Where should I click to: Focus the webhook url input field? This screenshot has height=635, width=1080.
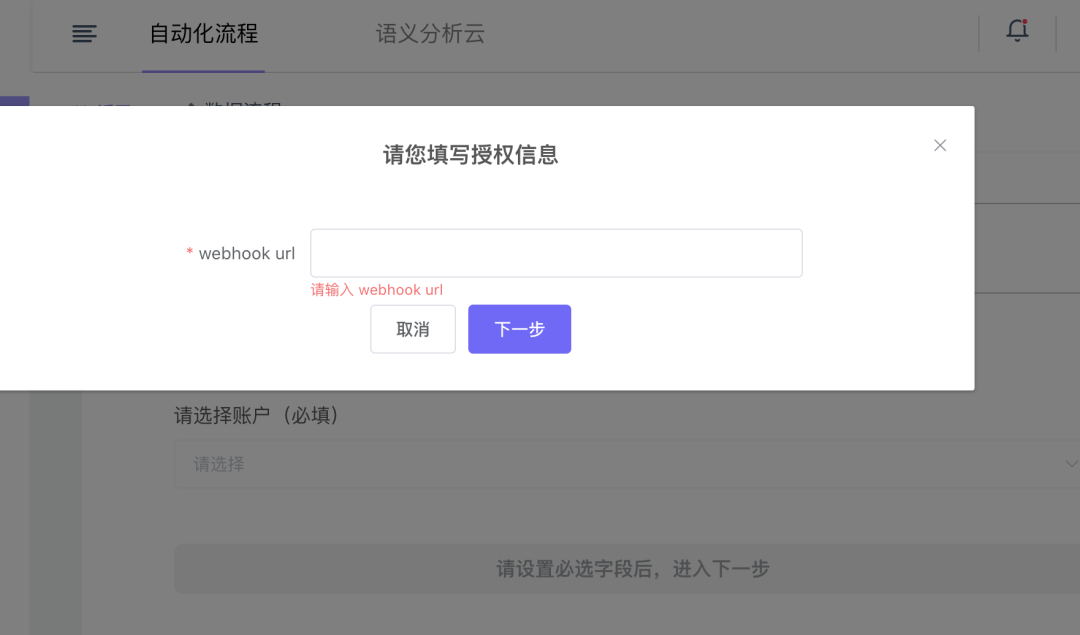pos(556,253)
